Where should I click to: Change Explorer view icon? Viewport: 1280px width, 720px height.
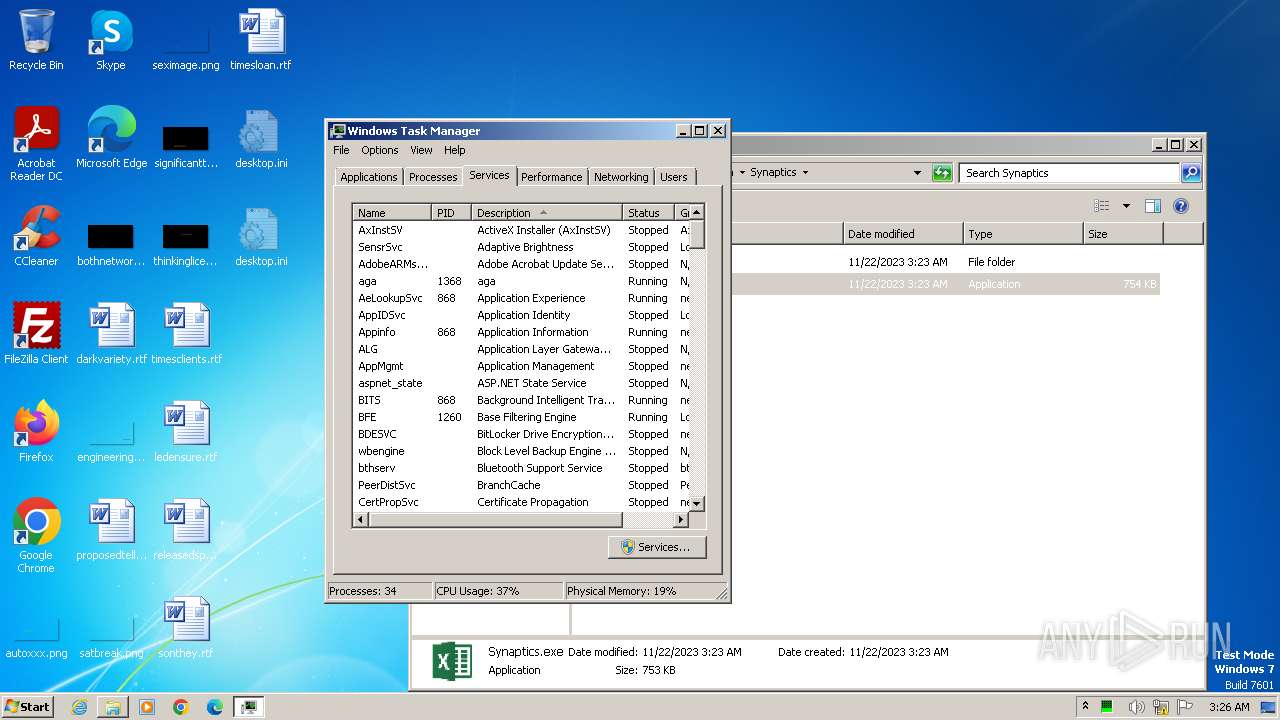point(1102,206)
